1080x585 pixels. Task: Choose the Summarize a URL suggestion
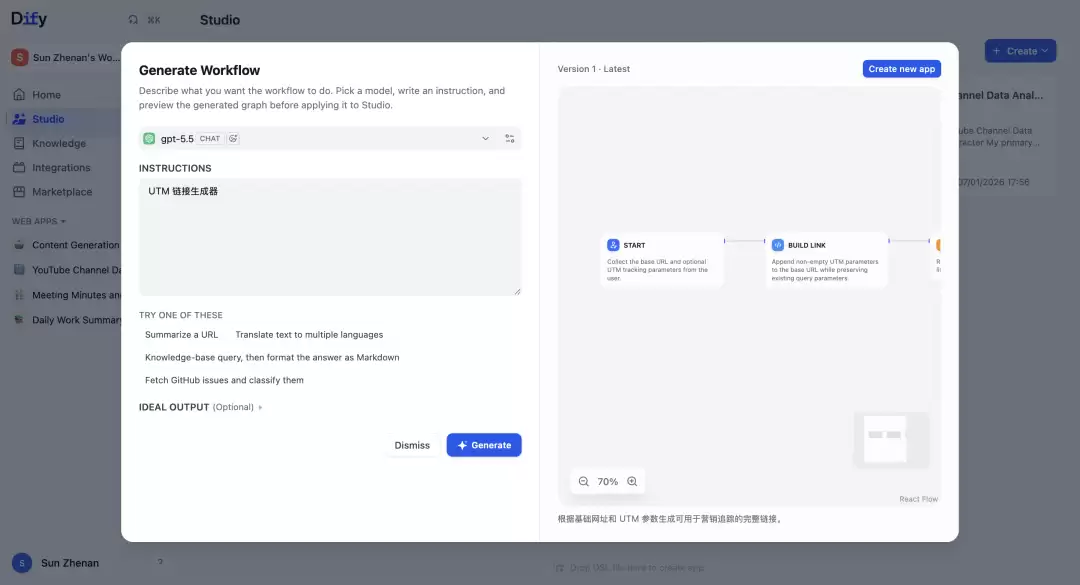[x=181, y=335]
